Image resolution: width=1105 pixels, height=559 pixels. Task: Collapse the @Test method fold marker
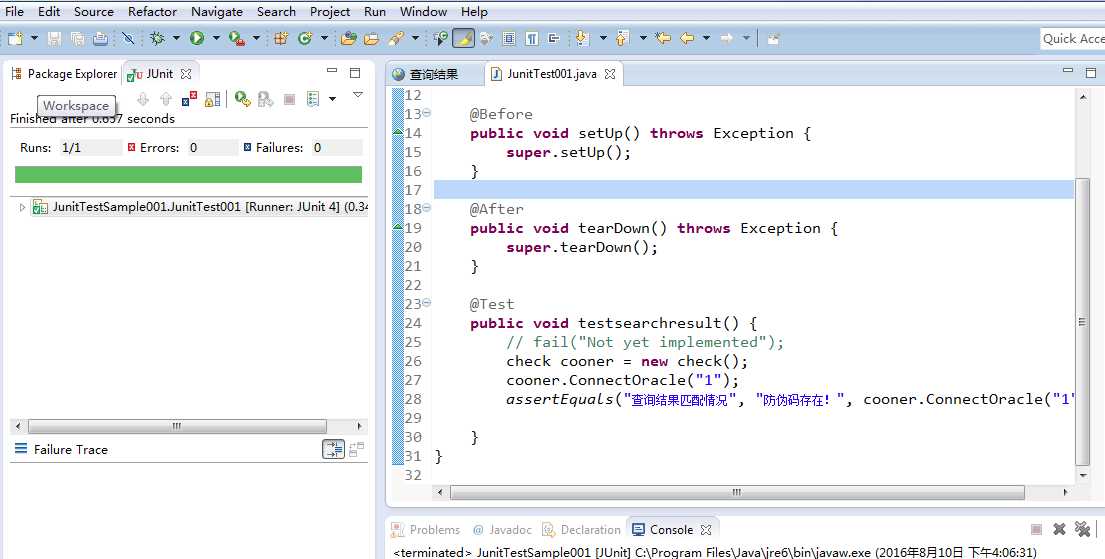click(426, 304)
